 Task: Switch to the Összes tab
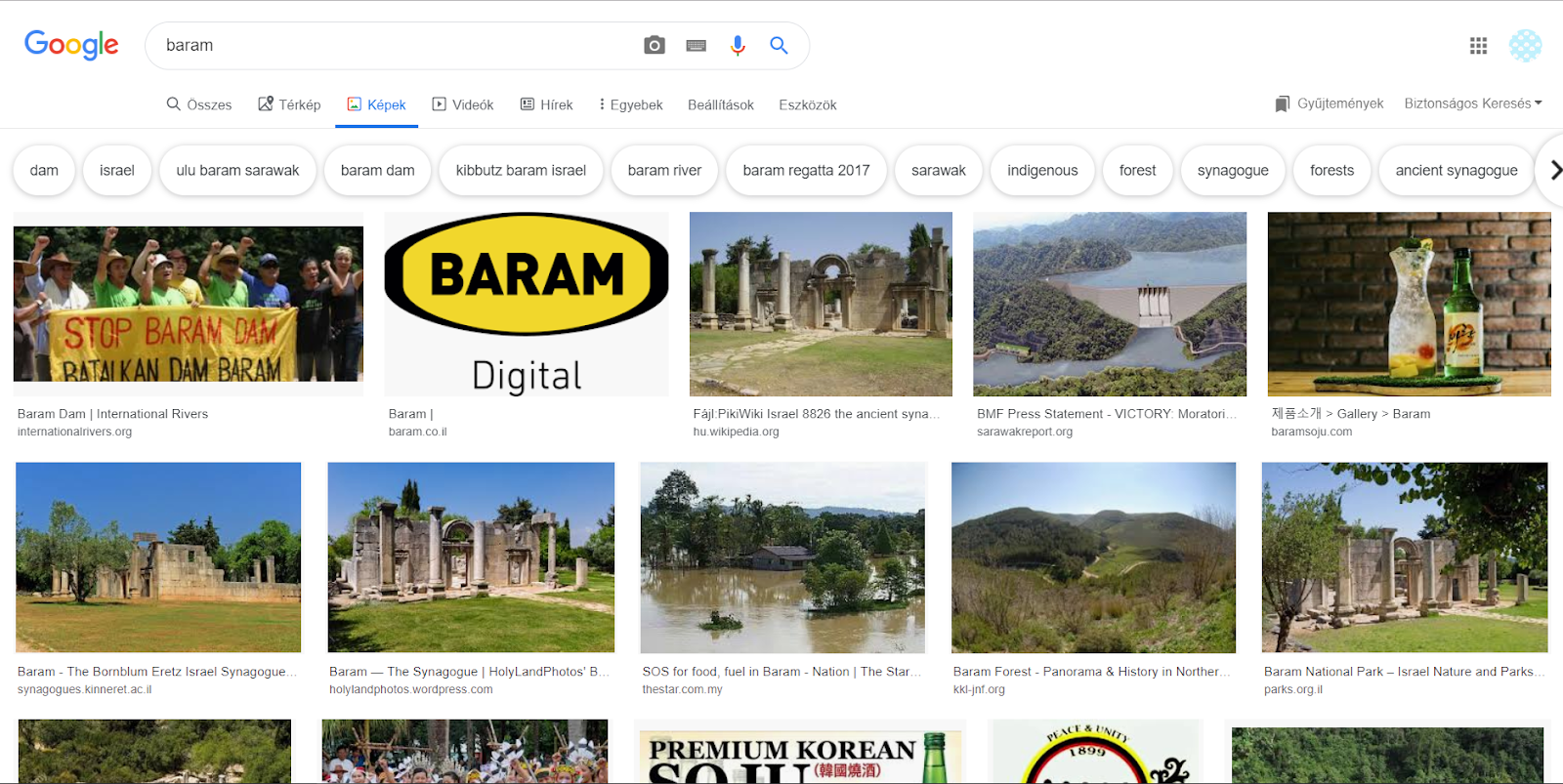click(x=199, y=104)
